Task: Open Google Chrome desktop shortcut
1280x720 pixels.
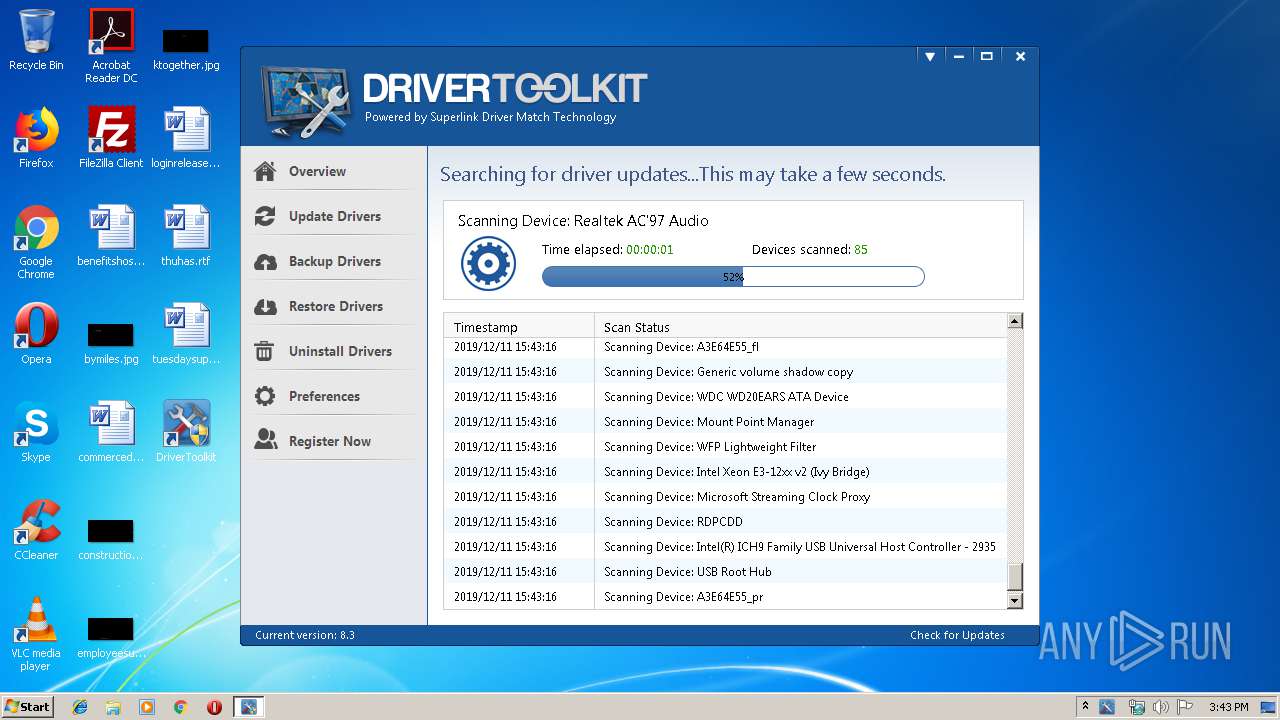Action: coord(36,242)
